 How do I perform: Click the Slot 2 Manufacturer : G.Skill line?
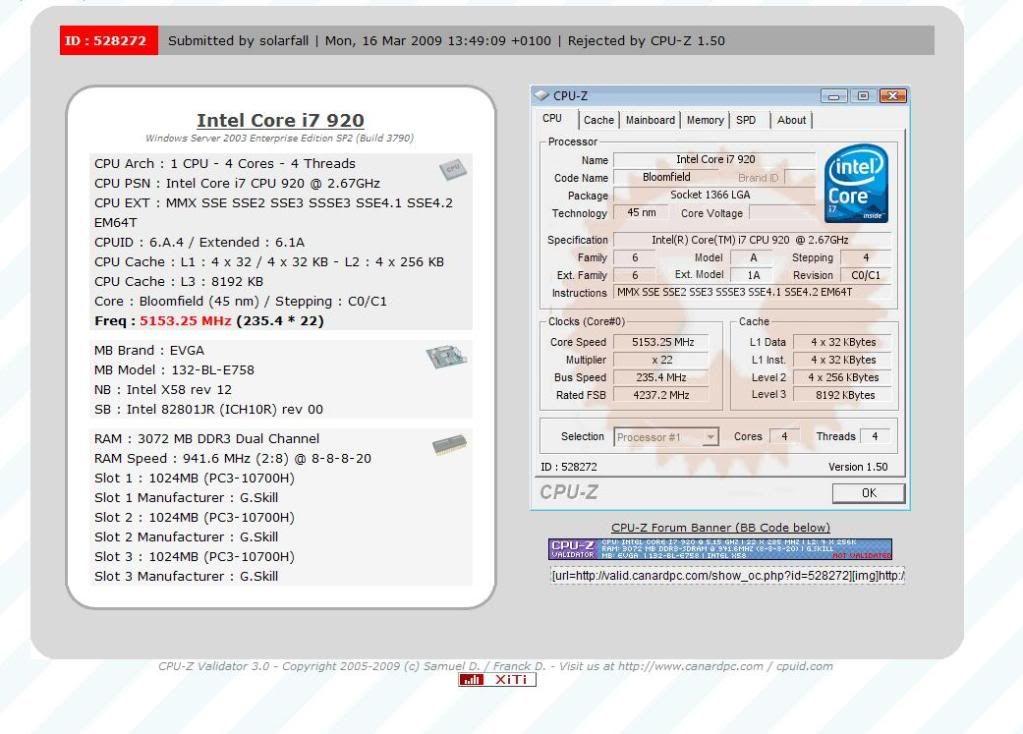(x=186, y=537)
